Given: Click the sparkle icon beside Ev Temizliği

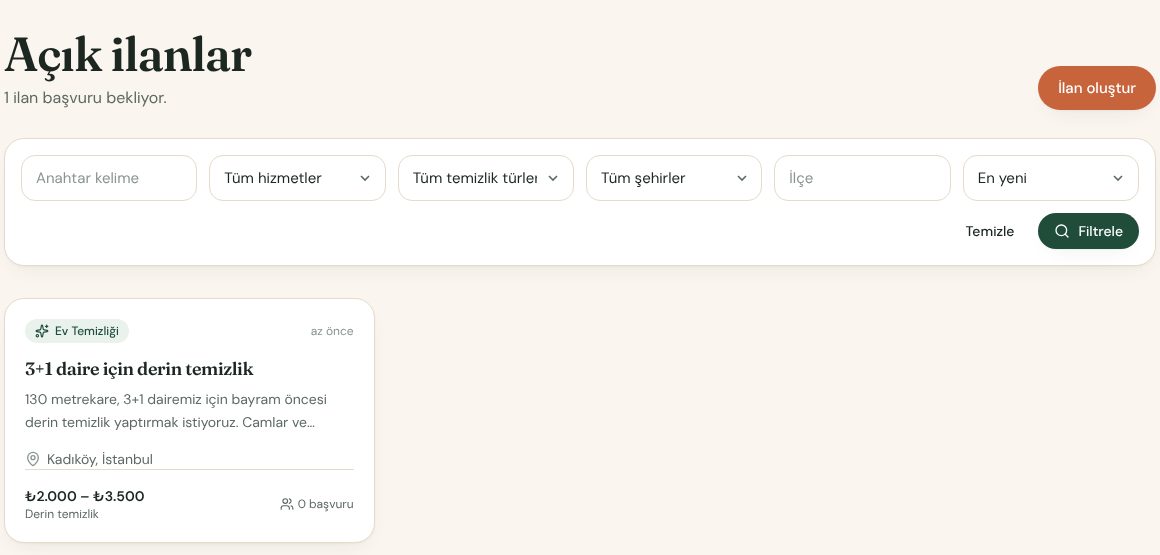Looking at the screenshot, I should [x=42, y=331].
